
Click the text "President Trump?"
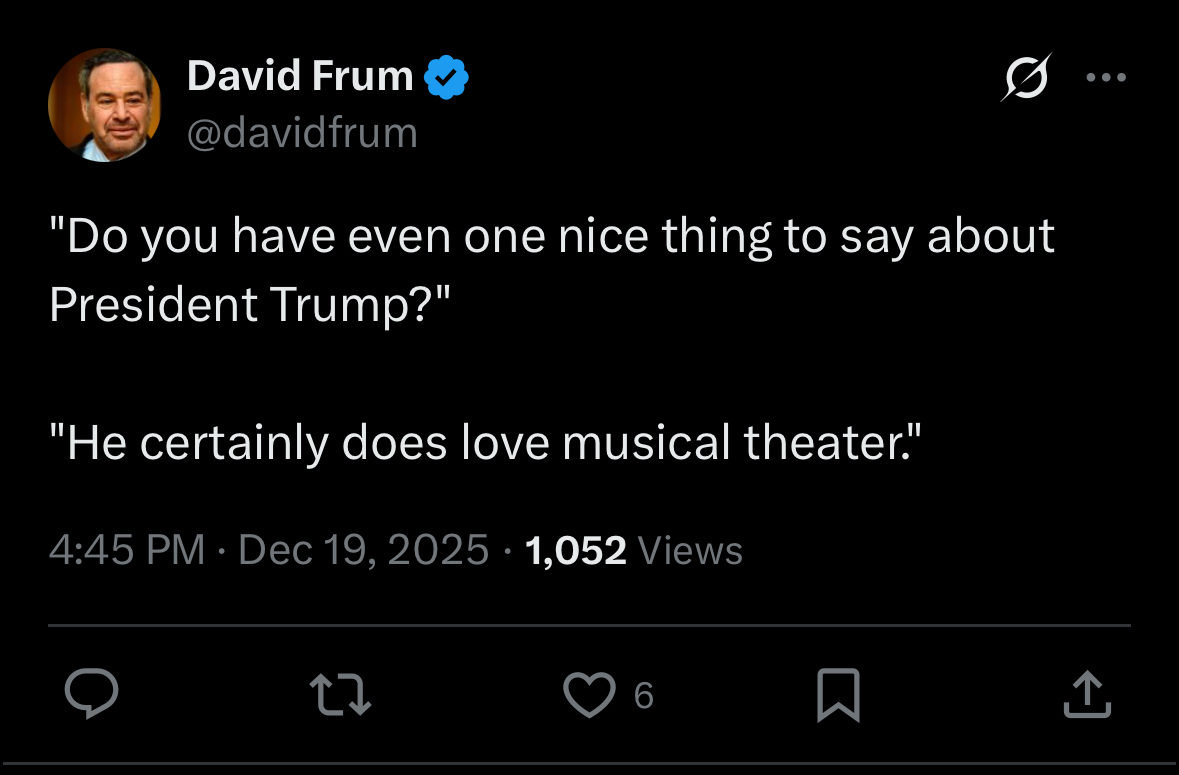tap(251, 304)
